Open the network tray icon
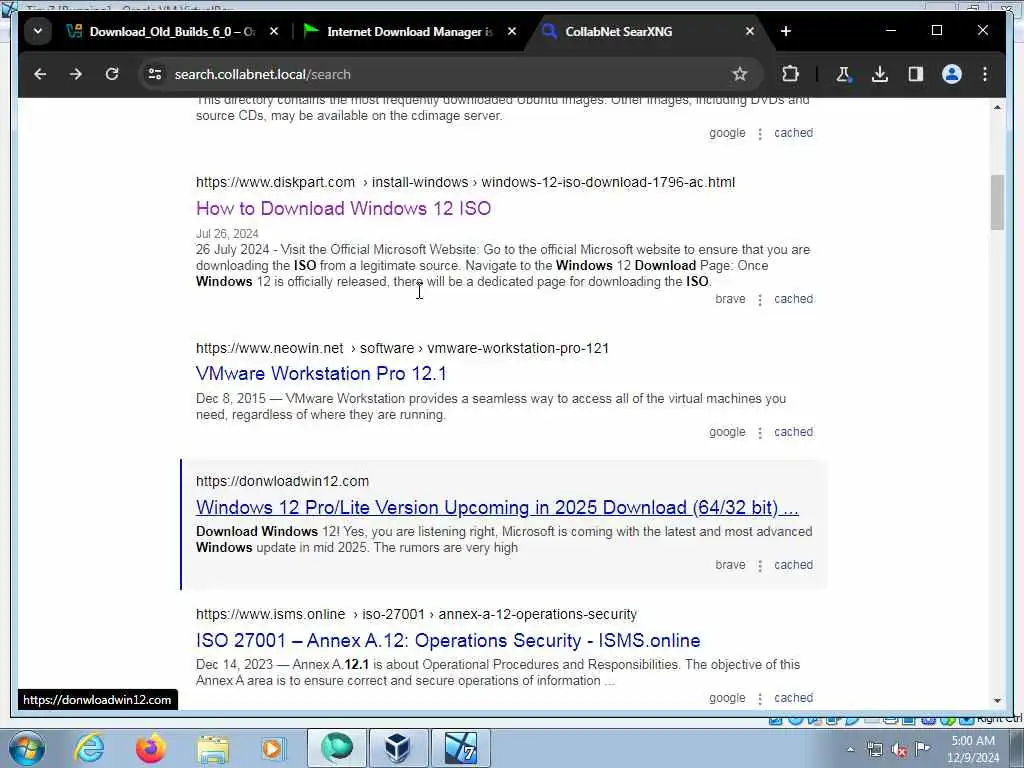Screen dimensions: 1024x768 coord(874,750)
